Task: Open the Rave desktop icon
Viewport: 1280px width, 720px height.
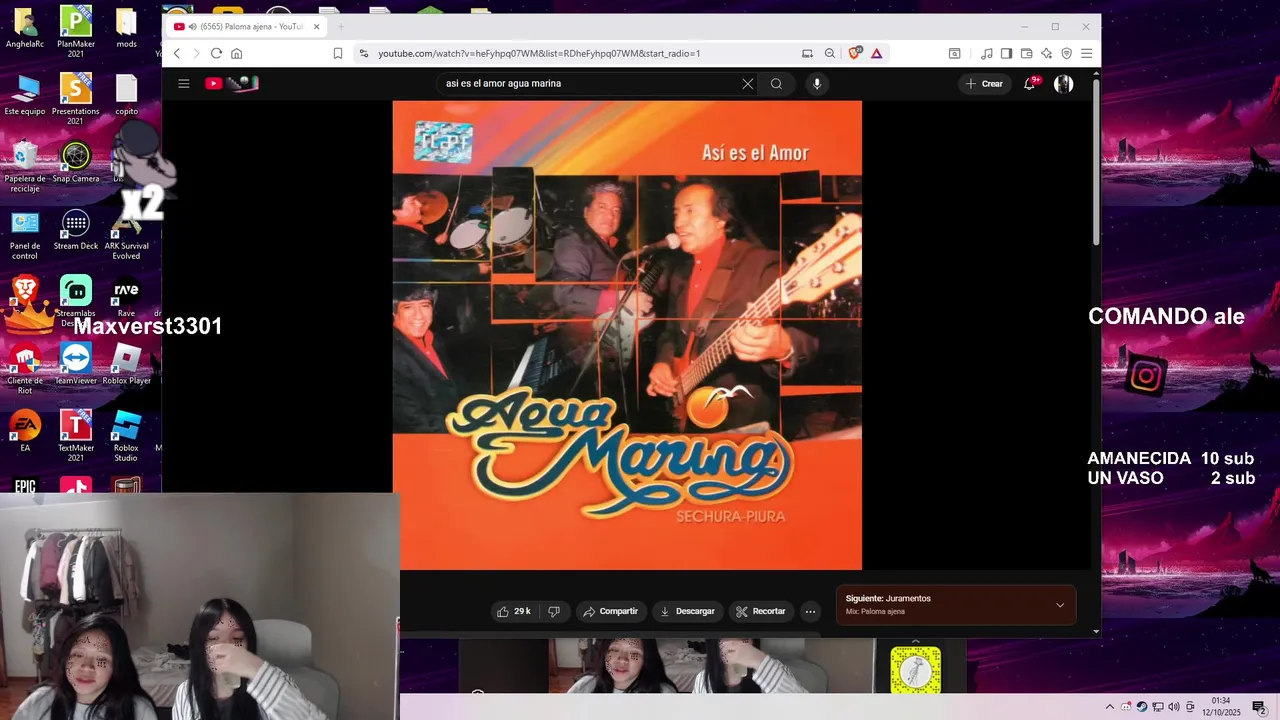Action: [x=126, y=297]
